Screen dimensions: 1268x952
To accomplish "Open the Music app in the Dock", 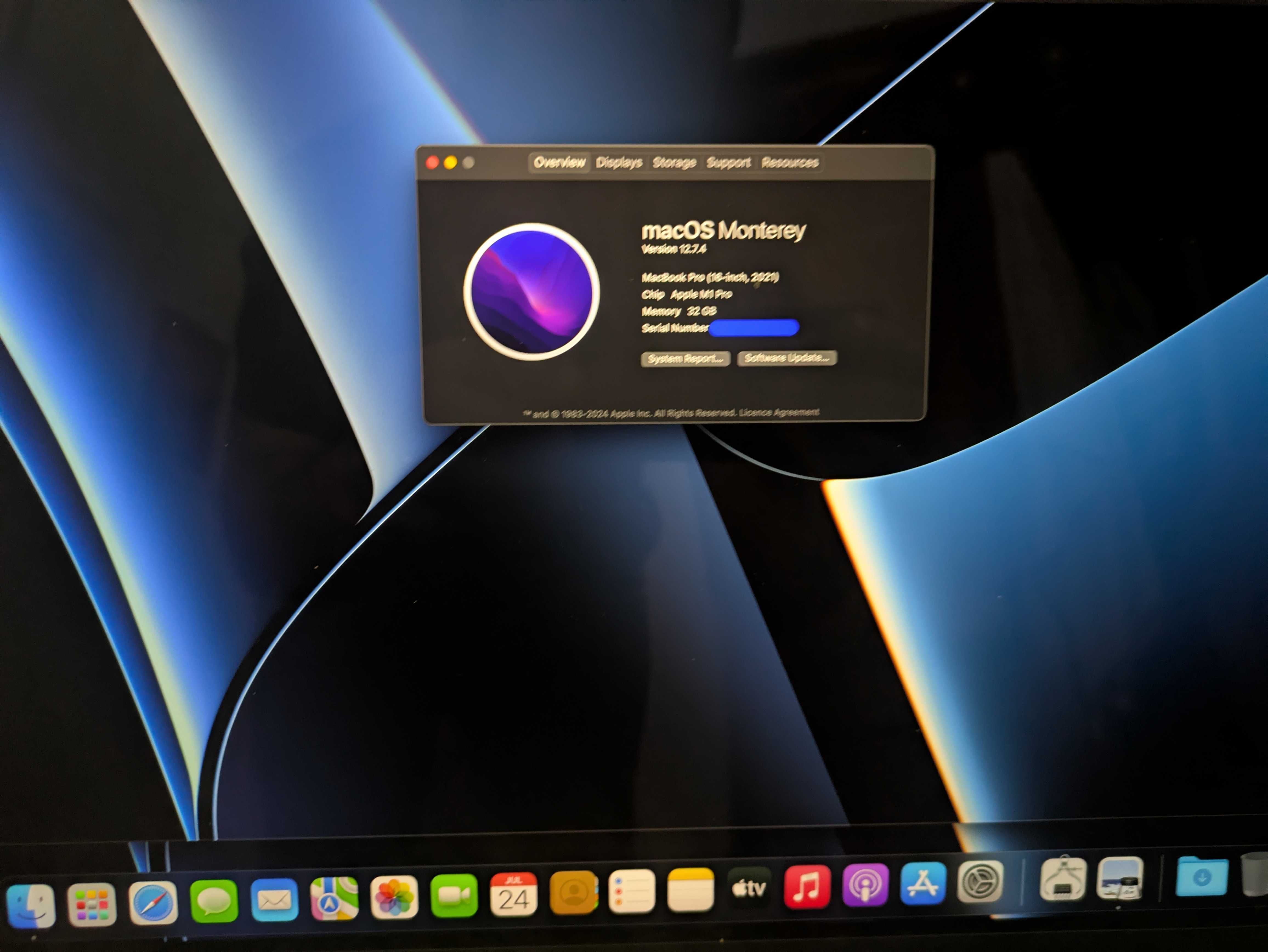I will coord(807,887).
